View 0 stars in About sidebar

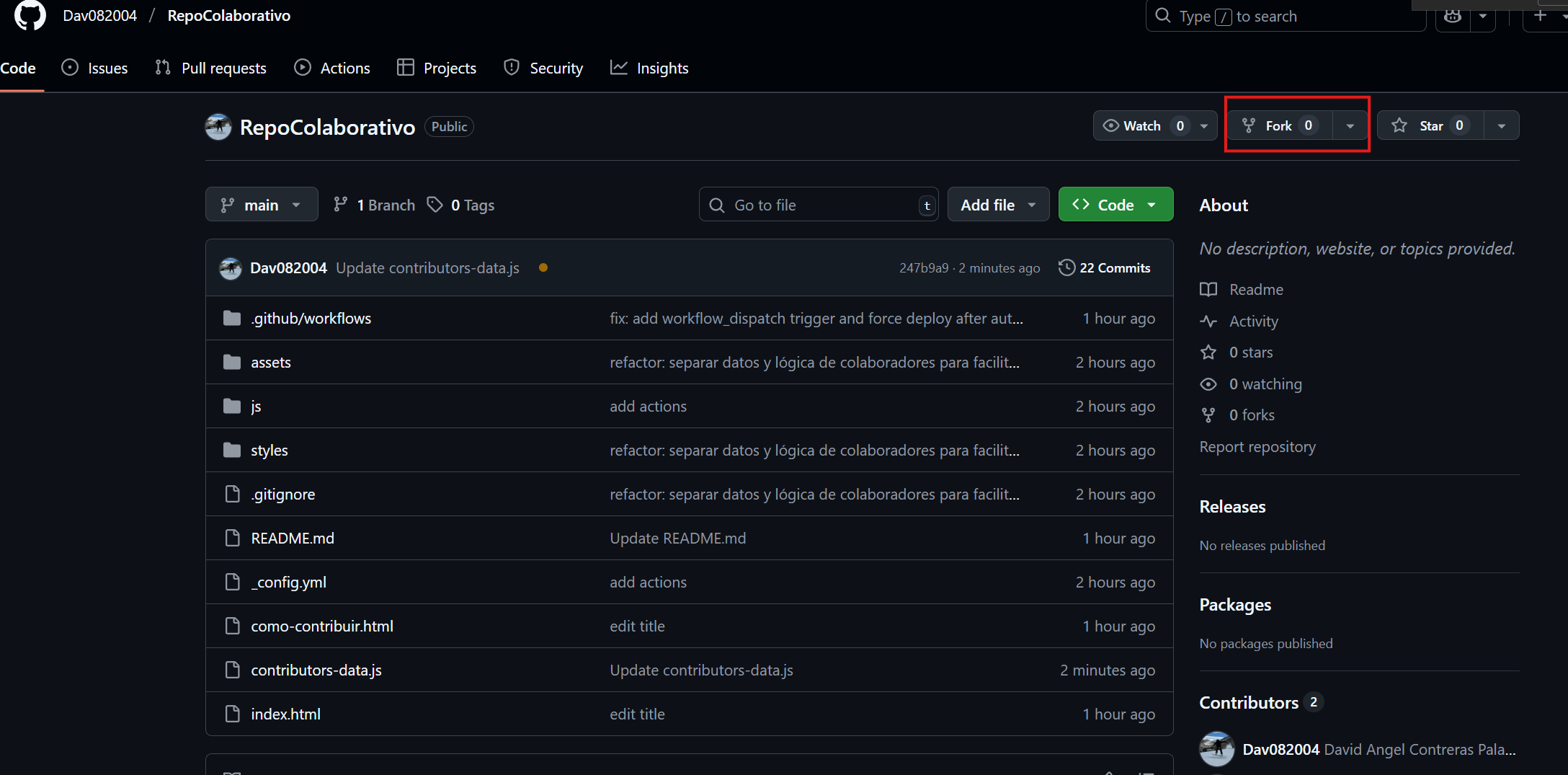[1237, 353]
